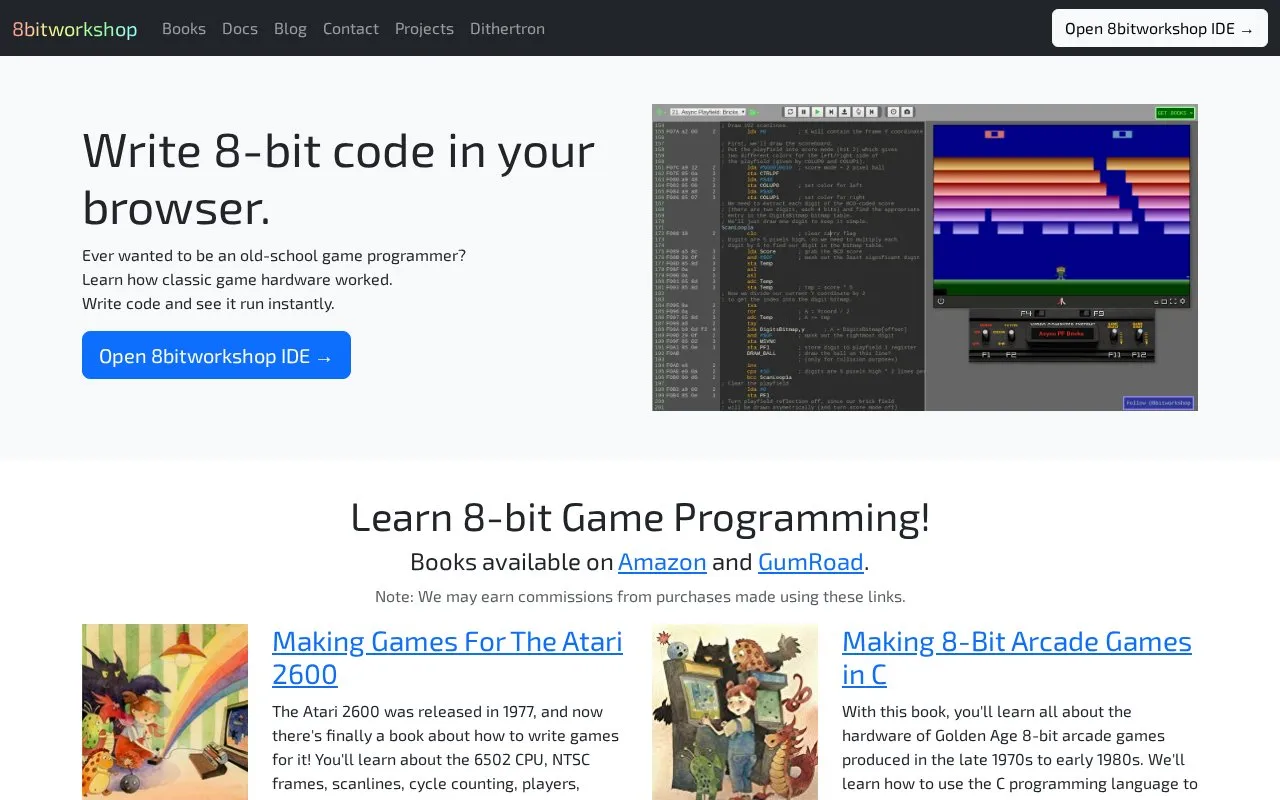Click the Arcade Games book cover image
Screen dimensions: 1280x800
tap(735, 712)
